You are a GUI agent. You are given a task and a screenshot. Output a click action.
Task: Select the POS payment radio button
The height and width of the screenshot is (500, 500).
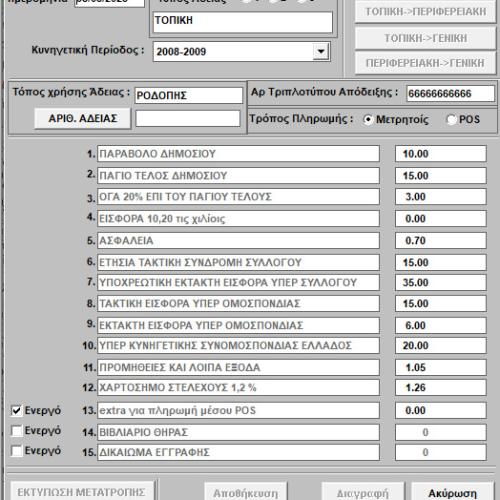[451, 119]
